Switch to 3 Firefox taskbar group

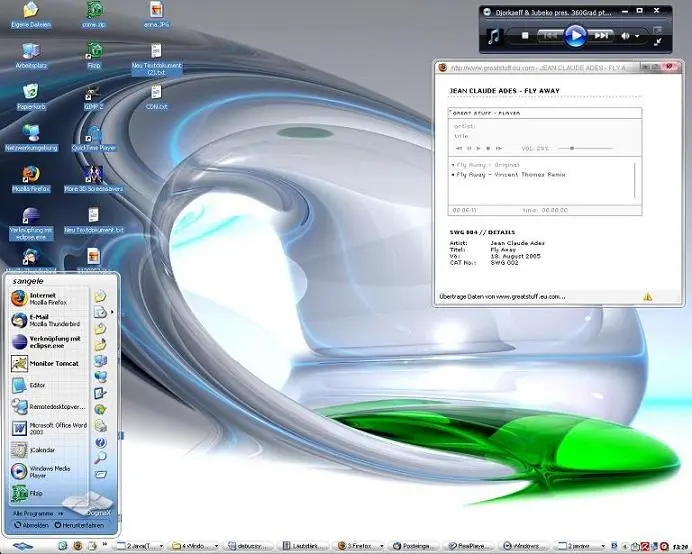357,546
